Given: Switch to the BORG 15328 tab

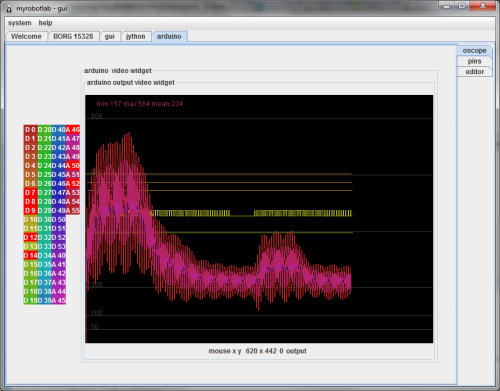Looking at the screenshot, I should (73, 36).
